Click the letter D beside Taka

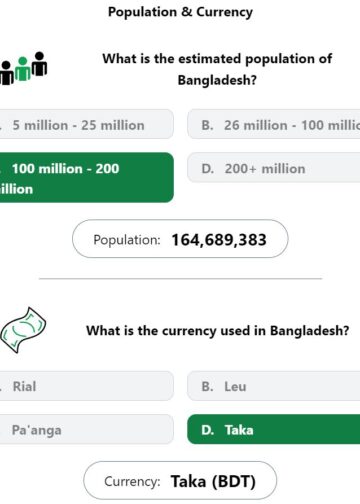pyautogui.click(x=207, y=430)
